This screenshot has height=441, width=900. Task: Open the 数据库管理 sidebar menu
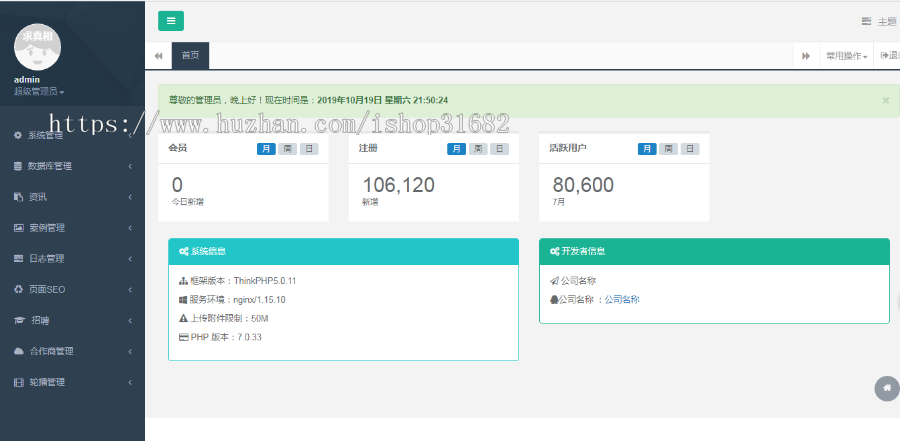click(72, 167)
